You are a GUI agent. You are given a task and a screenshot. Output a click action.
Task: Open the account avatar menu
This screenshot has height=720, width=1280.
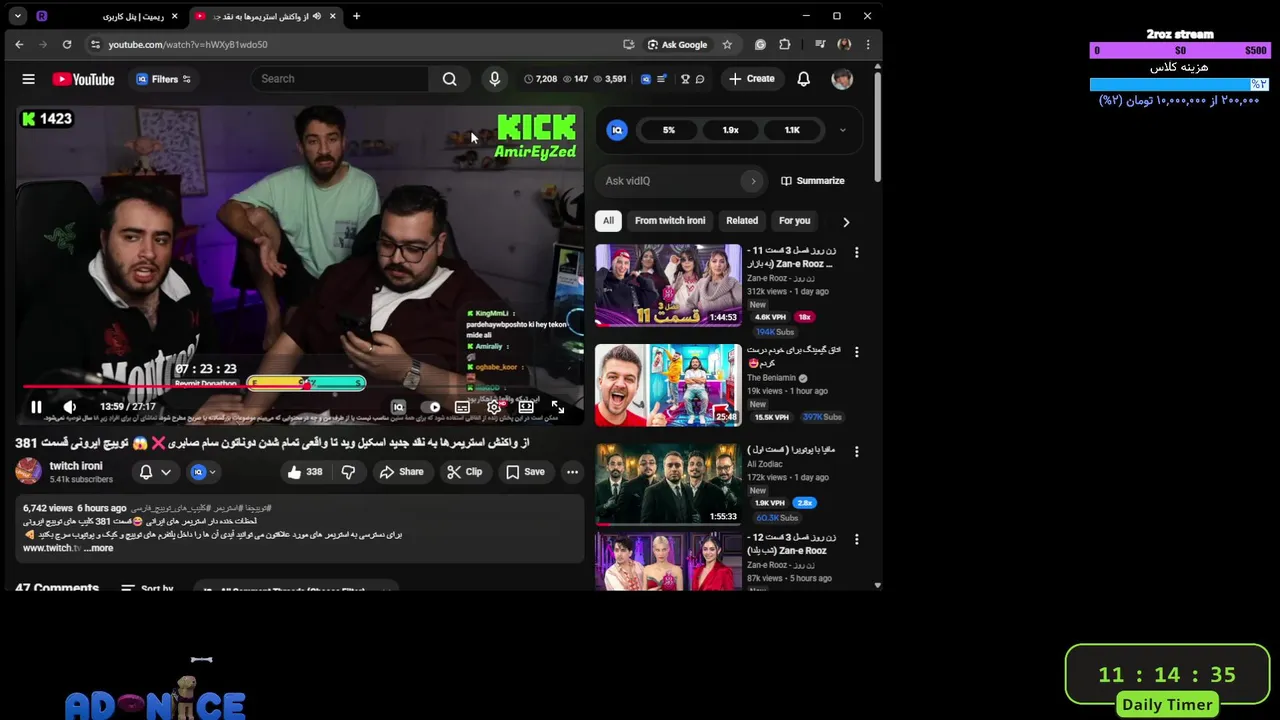coord(842,79)
